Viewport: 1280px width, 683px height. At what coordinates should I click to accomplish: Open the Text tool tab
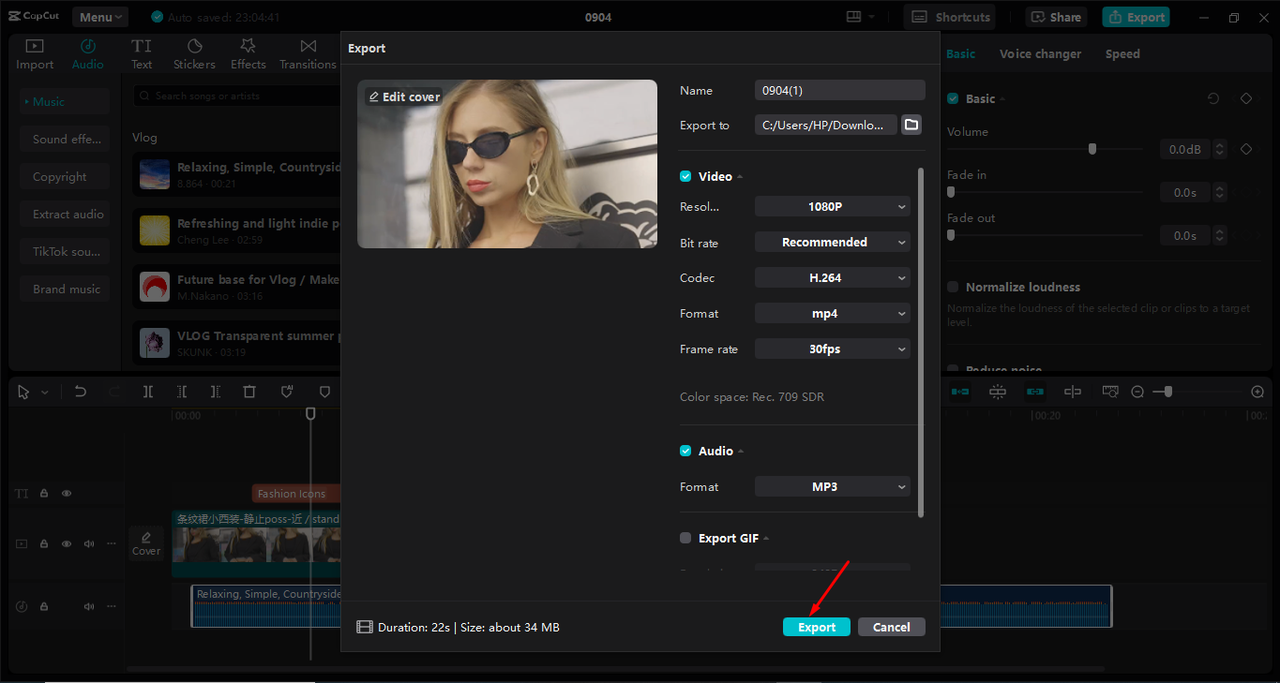click(142, 54)
